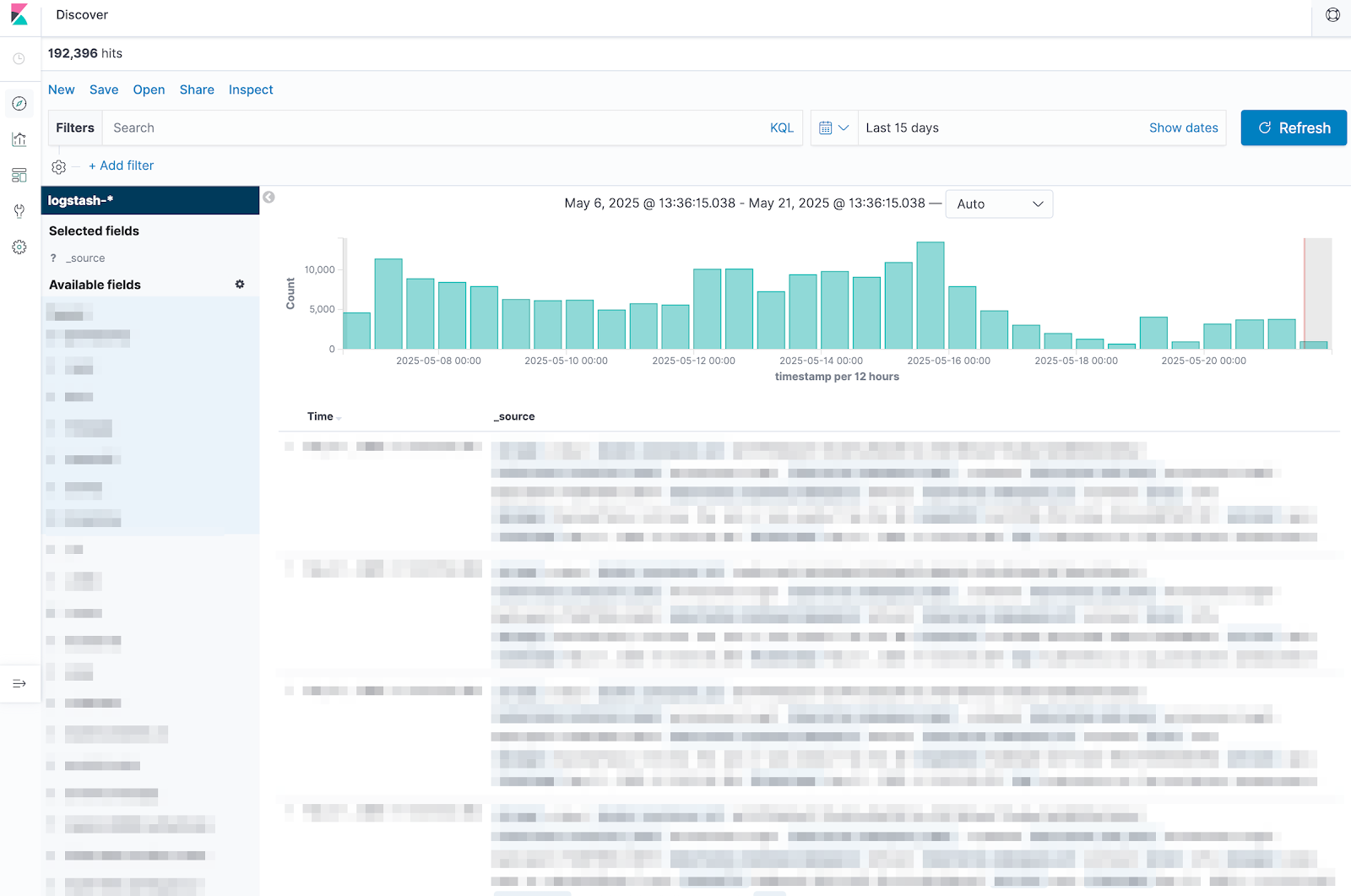This screenshot has width=1351, height=896.
Task: Click the Selected fields heading
Action: coord(94,231)
